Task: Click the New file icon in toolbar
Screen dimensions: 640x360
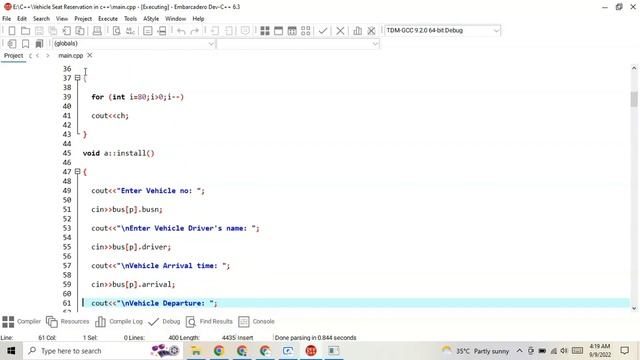Action: [x=12, y=31]
